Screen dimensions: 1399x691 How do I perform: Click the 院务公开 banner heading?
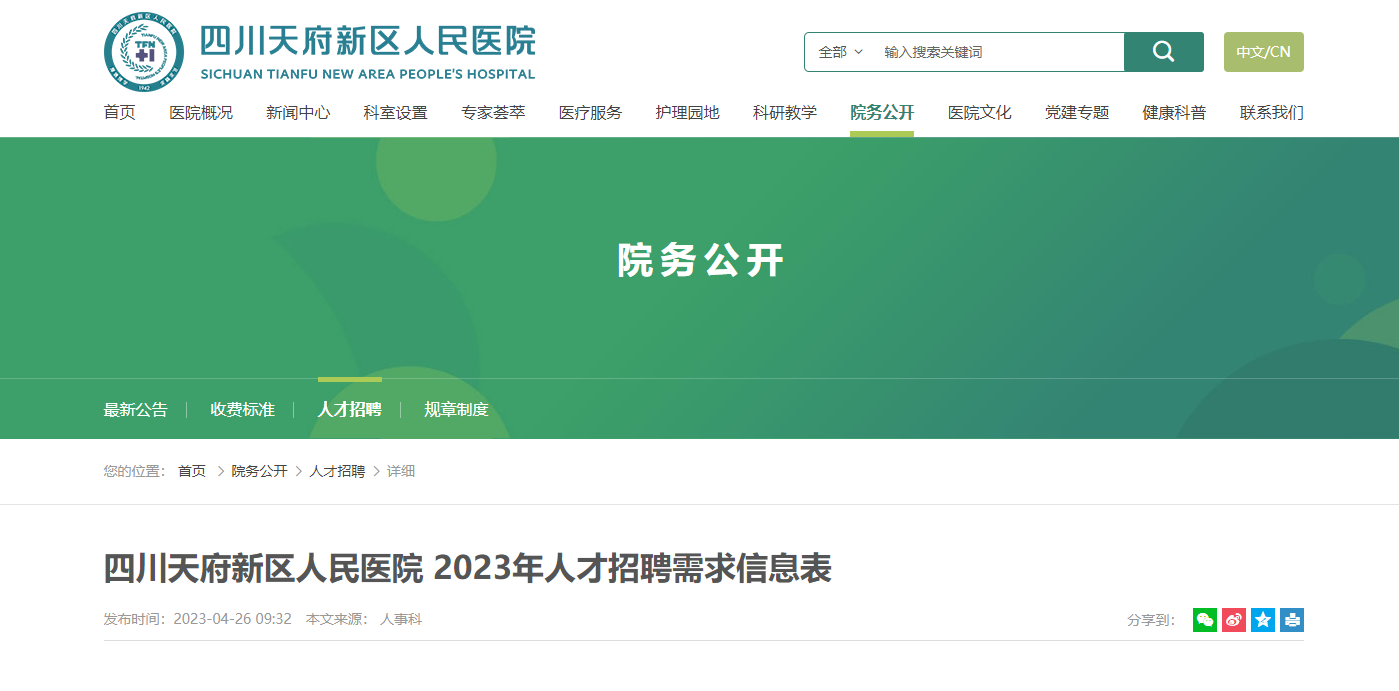pos(700,261)
